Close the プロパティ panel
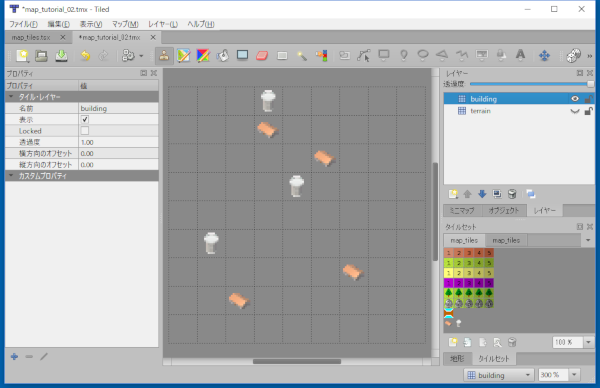This screenshot has height=388, width=600. coord(154,73)
